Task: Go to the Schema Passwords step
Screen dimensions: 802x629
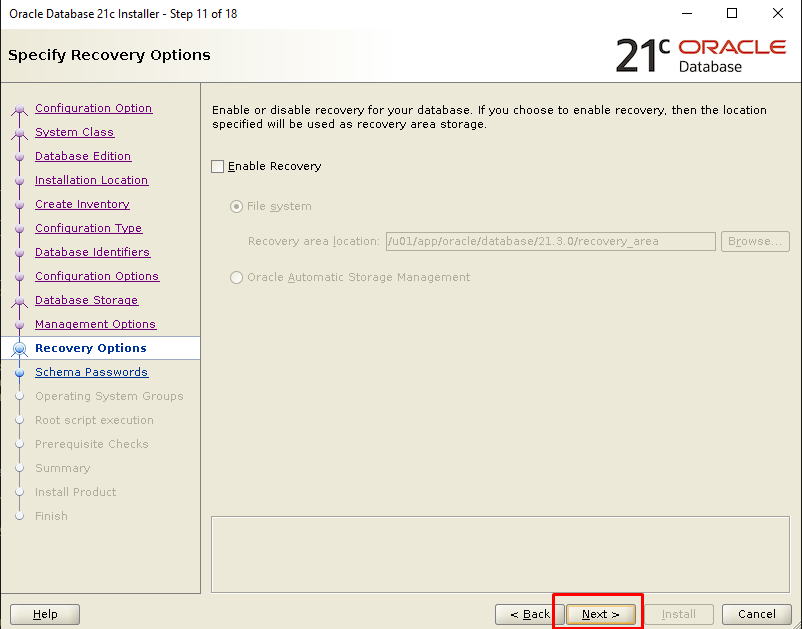Action: pos(92,373)
